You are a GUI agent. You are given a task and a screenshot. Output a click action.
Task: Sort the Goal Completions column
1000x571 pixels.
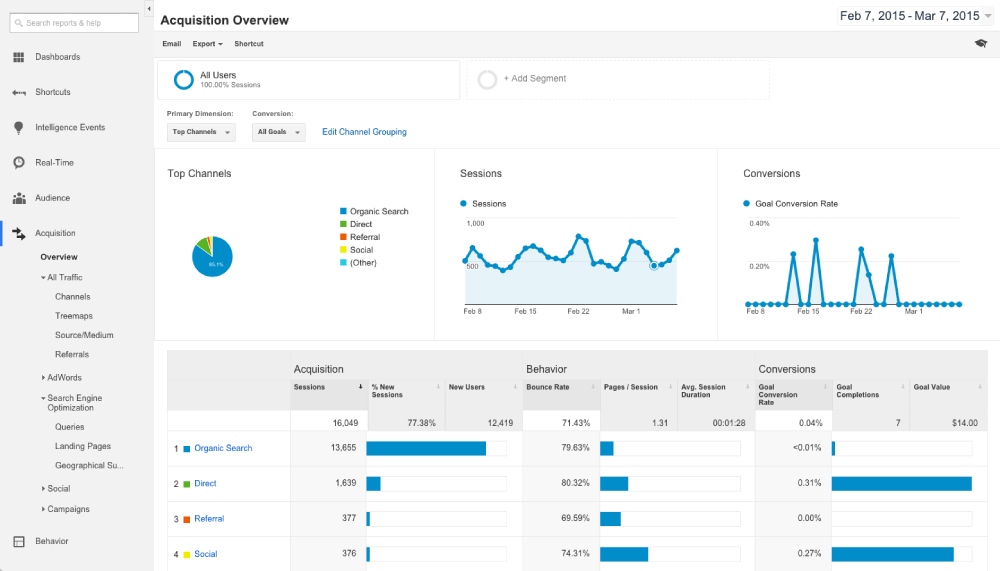click(903, 387)
